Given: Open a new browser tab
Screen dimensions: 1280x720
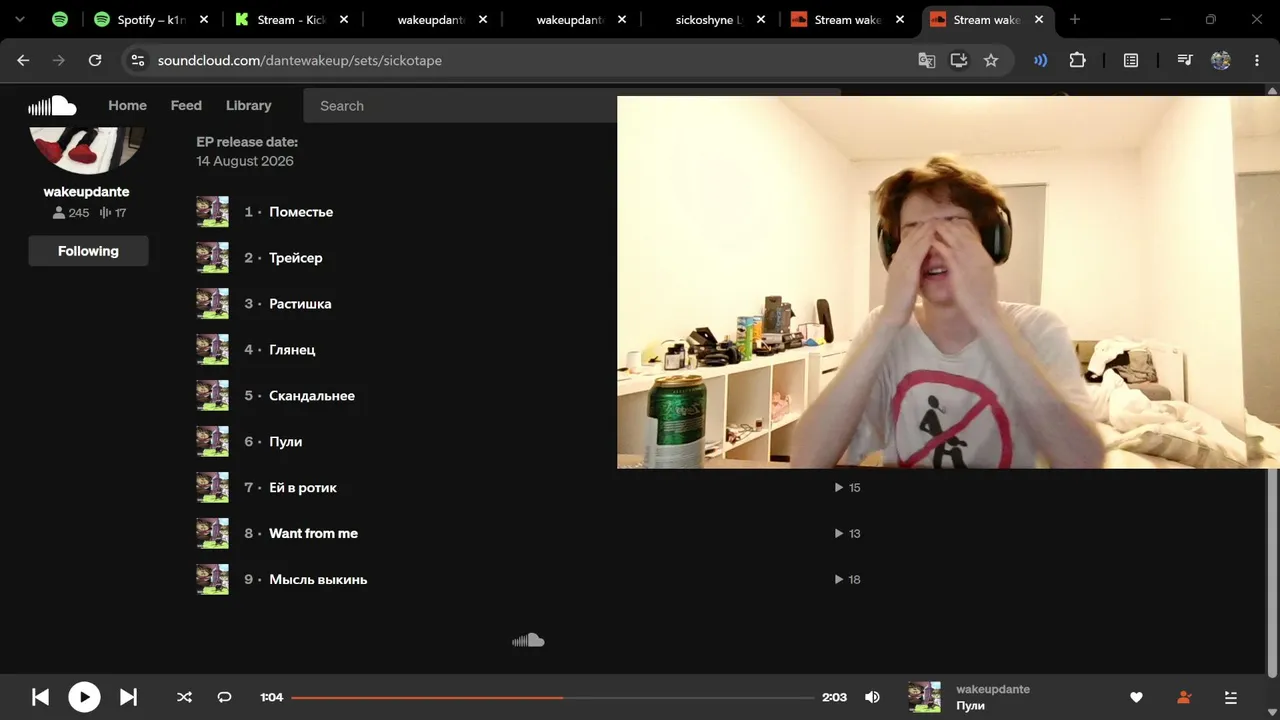Looking at the screenshot, I should pyautogui.click(x=1075, y=19).
